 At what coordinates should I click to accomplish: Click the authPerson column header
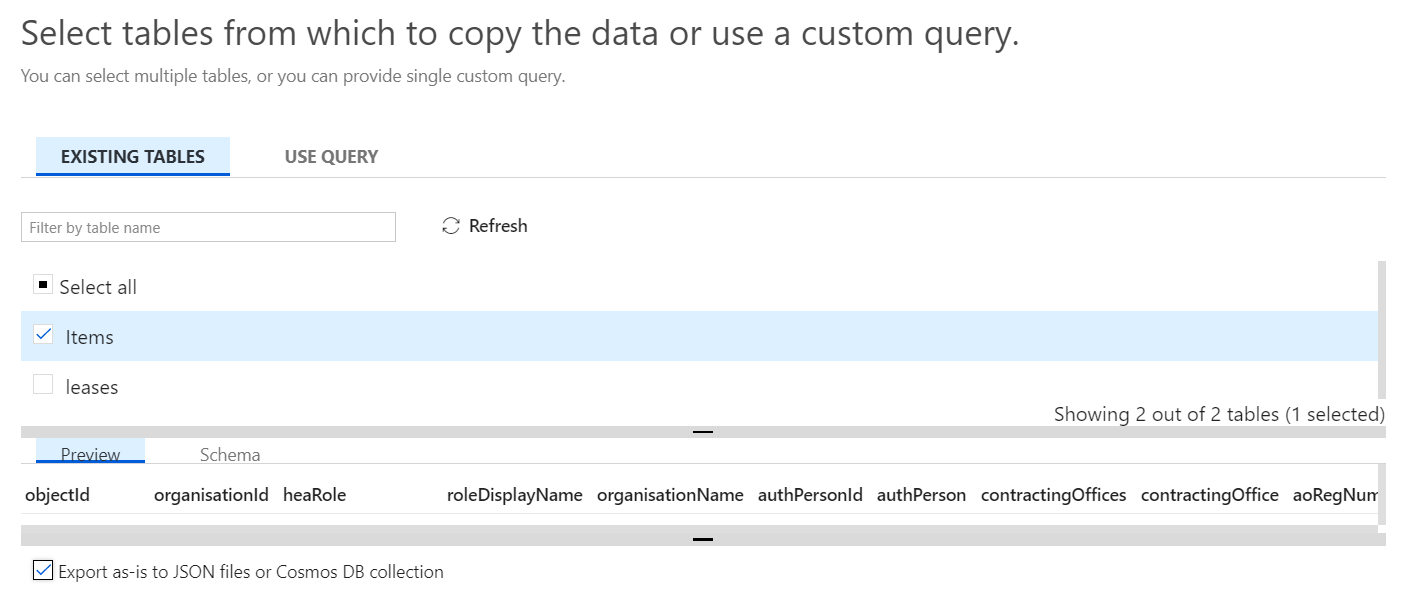click(x=921, y=495)
